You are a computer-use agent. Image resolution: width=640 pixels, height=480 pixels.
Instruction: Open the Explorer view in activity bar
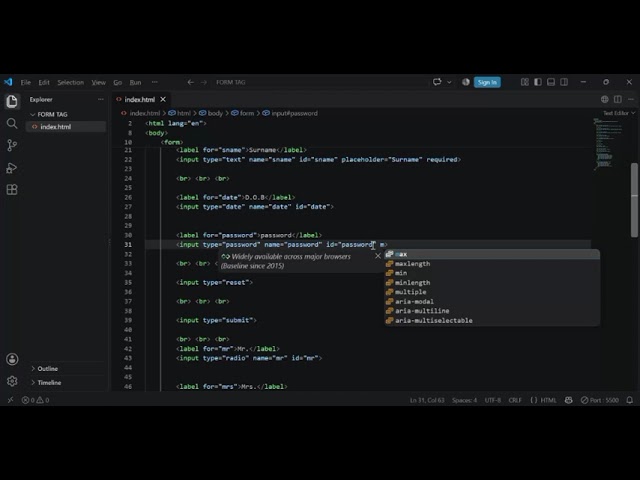coord(12,101)
